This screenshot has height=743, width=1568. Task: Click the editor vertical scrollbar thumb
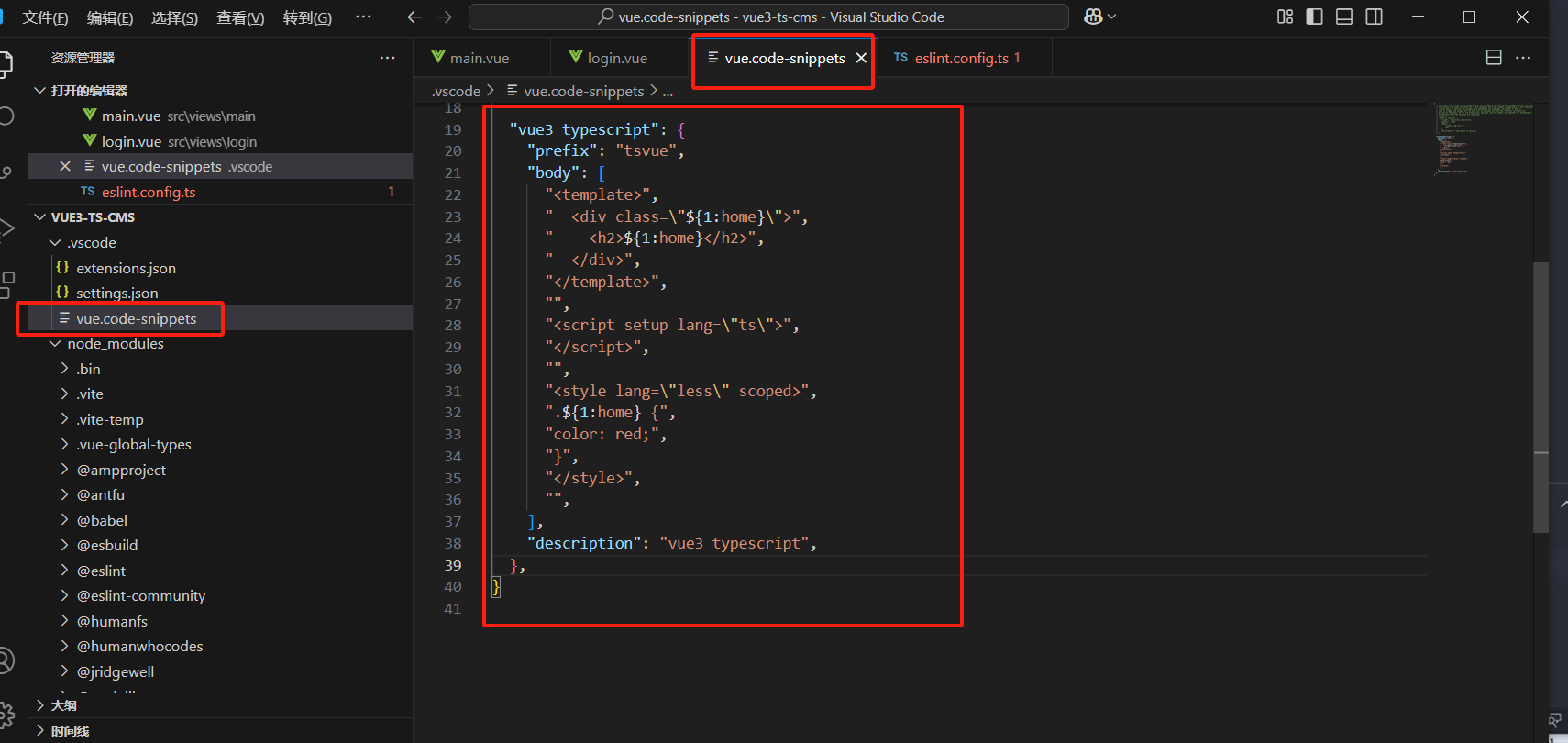[1540, 397]
